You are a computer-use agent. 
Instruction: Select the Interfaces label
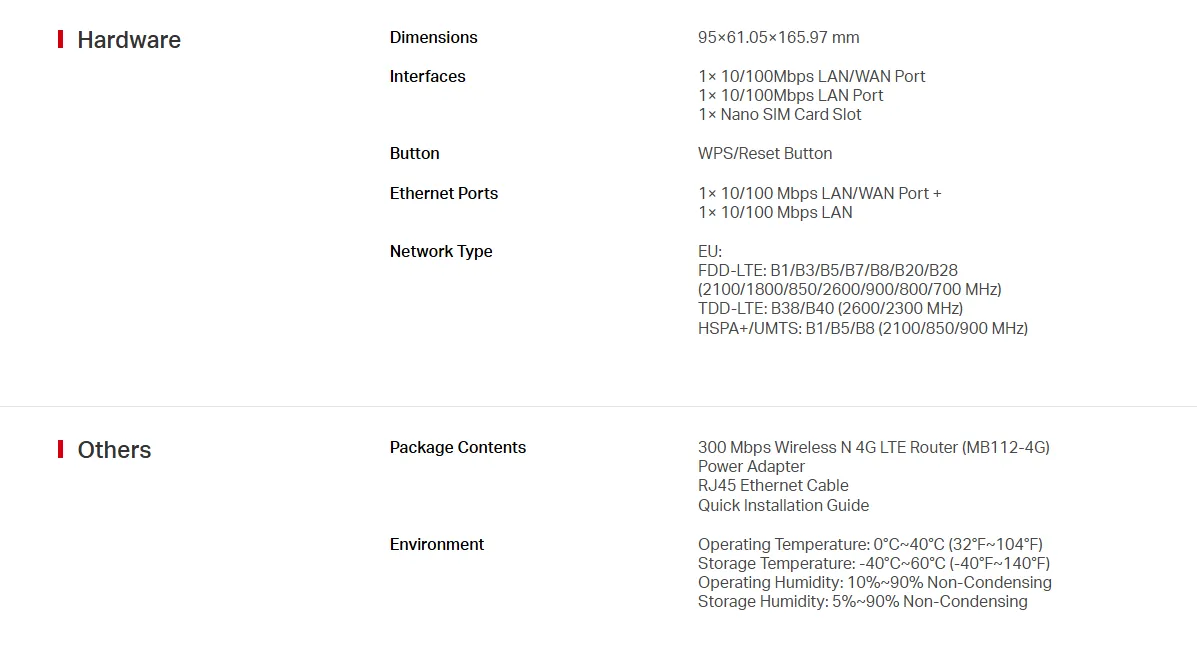point(427,77)
